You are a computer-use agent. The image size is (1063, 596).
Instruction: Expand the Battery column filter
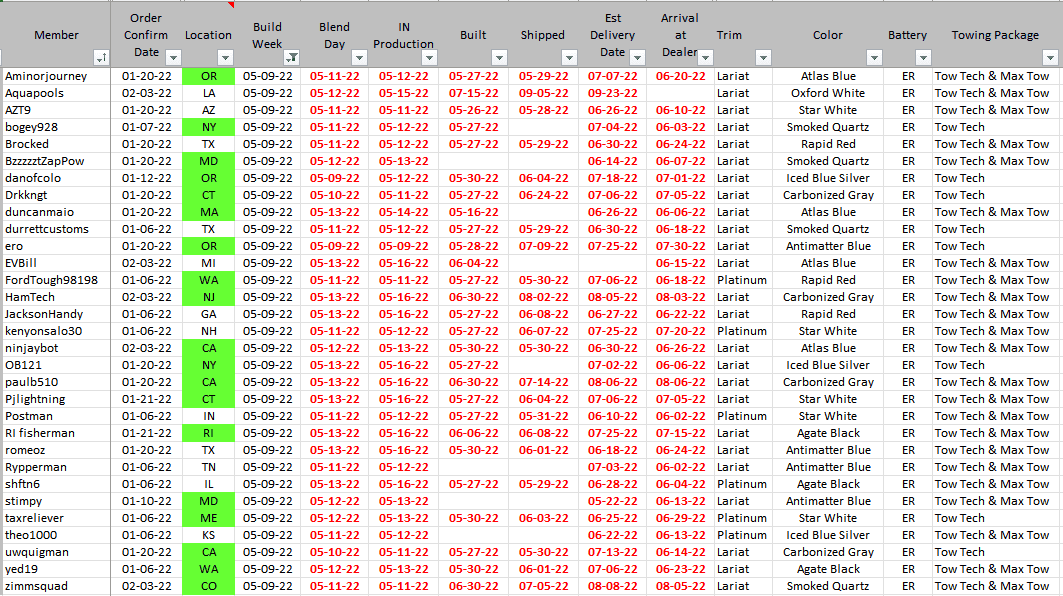tap(923, 58)
